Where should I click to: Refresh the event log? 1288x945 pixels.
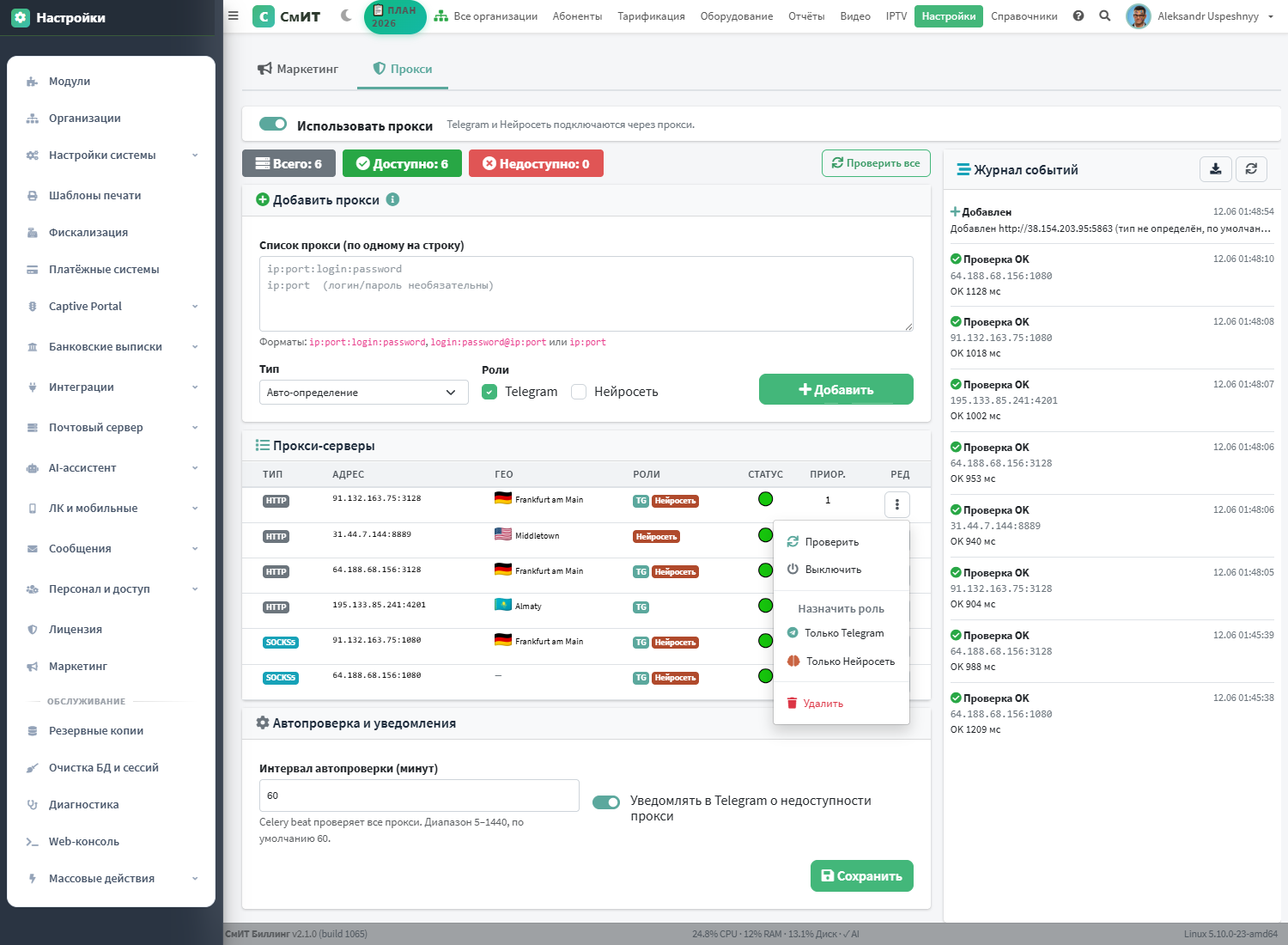tap(1251, 169)
